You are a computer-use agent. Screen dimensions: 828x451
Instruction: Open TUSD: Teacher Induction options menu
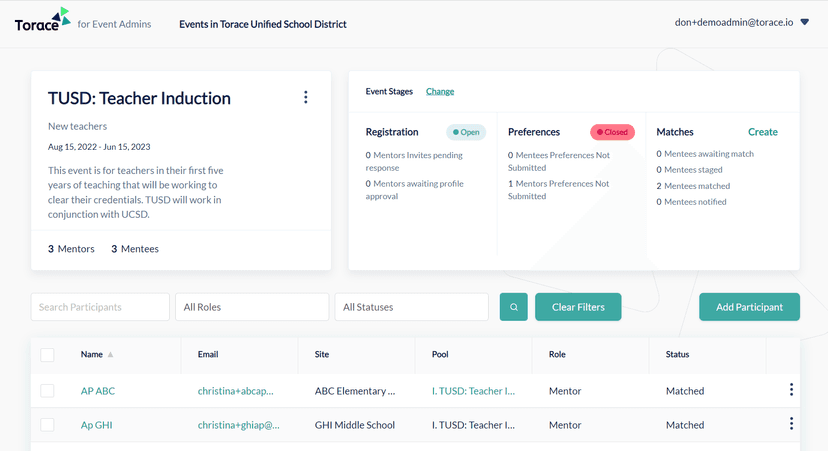[306, 97]
